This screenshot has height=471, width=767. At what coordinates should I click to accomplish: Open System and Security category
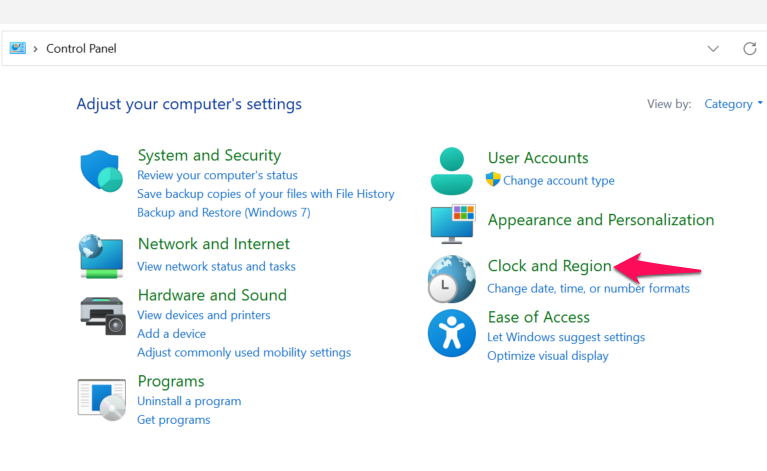(x=209, y=156)
